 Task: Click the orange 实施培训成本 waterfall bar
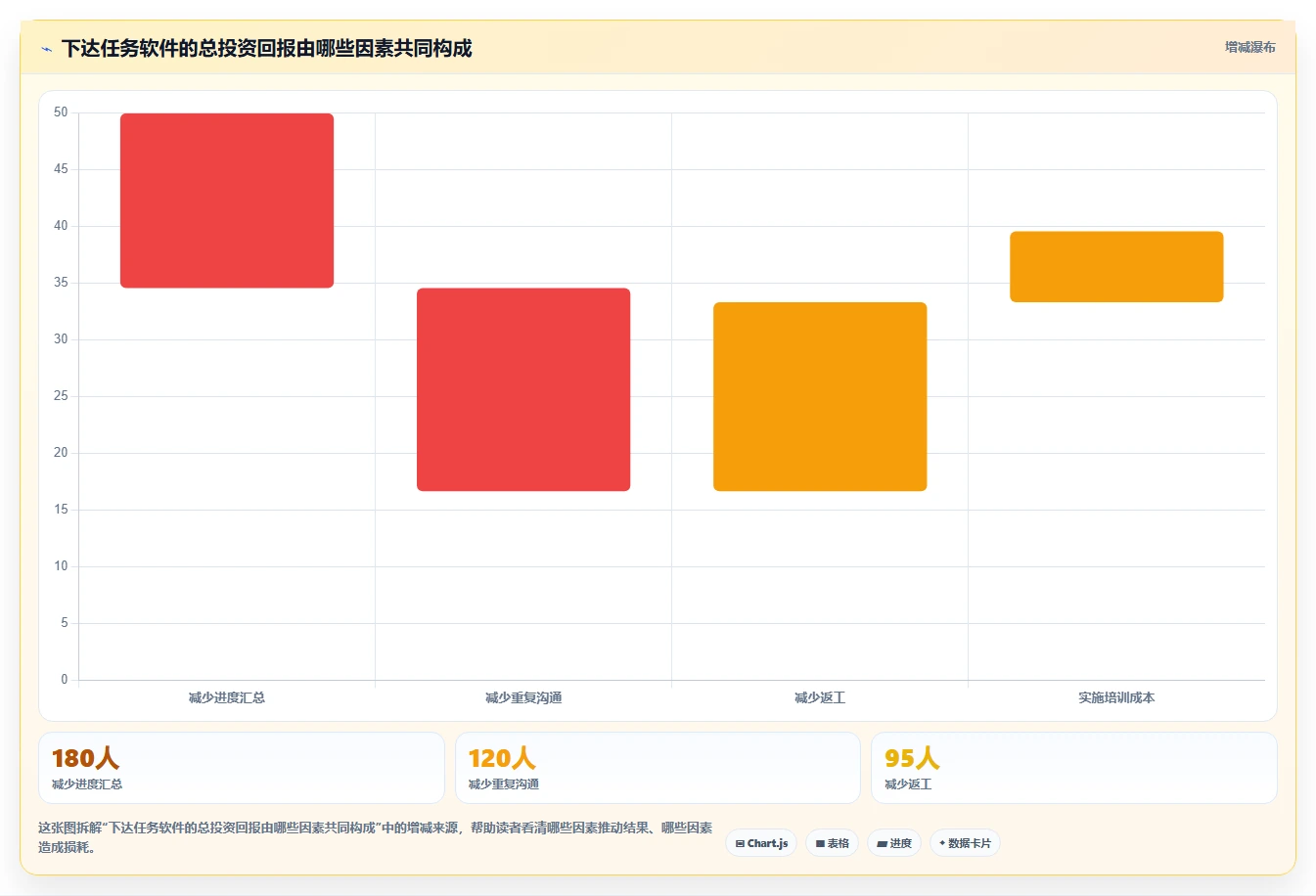pos(1116,267)
